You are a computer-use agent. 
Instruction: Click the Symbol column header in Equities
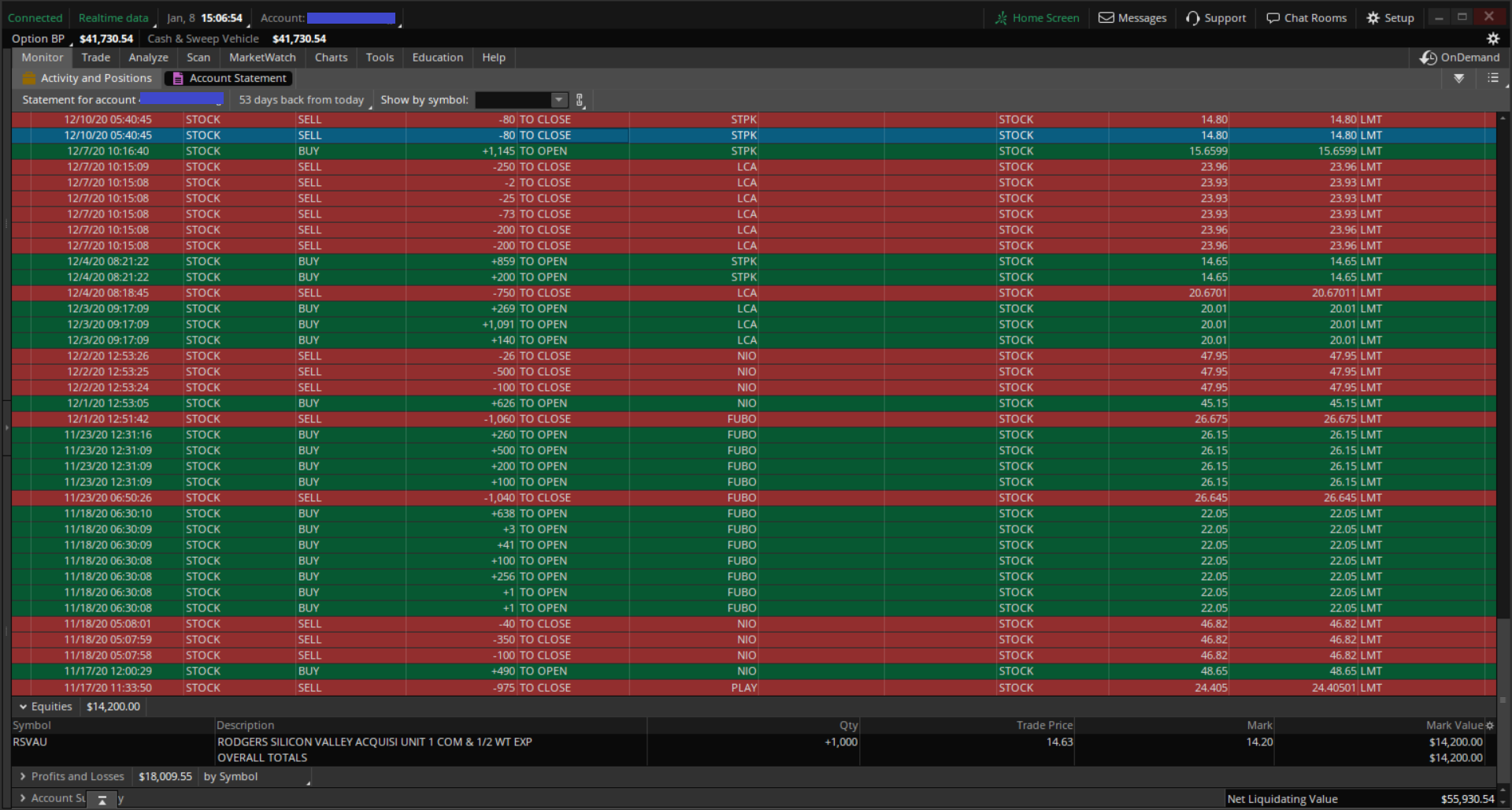(31, 725)
